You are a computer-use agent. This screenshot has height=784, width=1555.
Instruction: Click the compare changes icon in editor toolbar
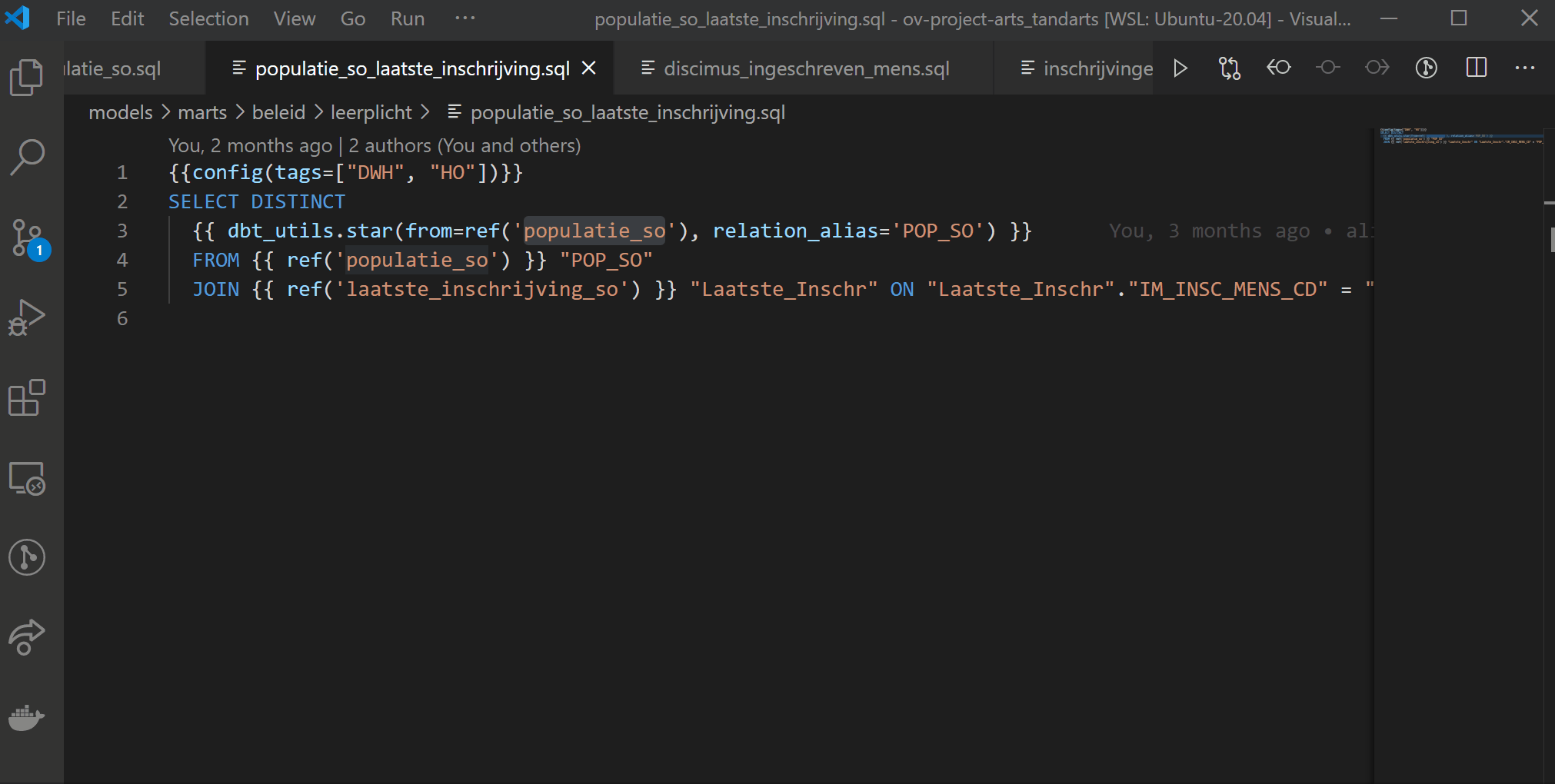tap(1230, 68)
